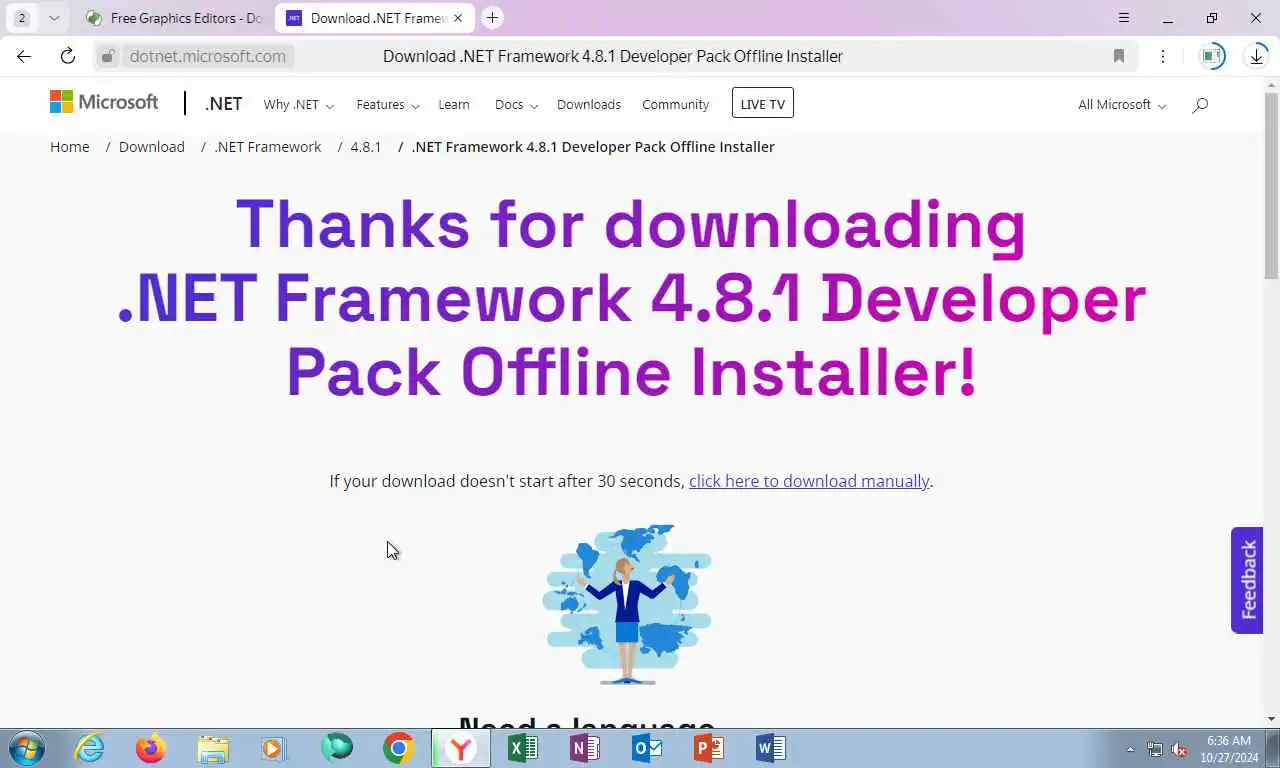Expand the Features menu
This screenshot has width=1280, height=768.
(388, 104)
